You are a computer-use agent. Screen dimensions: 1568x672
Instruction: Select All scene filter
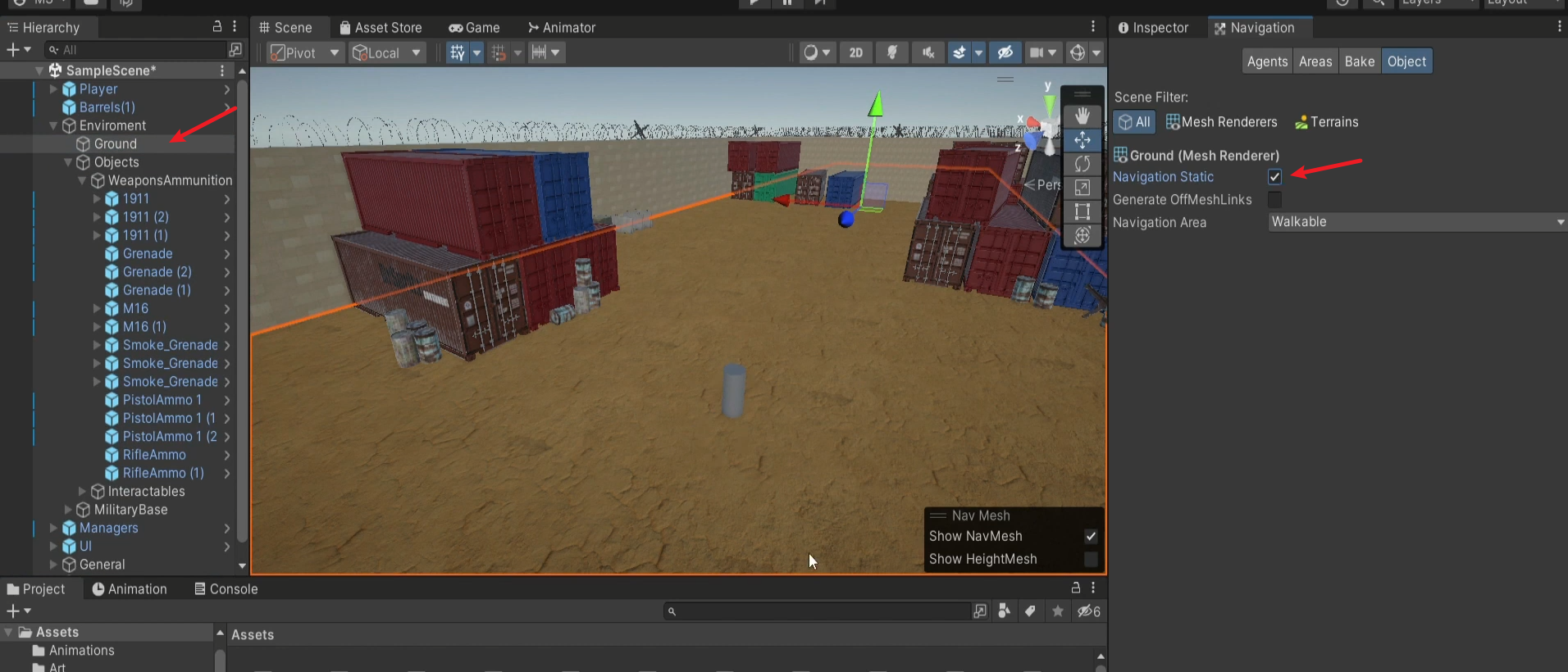click(1134, 122)
